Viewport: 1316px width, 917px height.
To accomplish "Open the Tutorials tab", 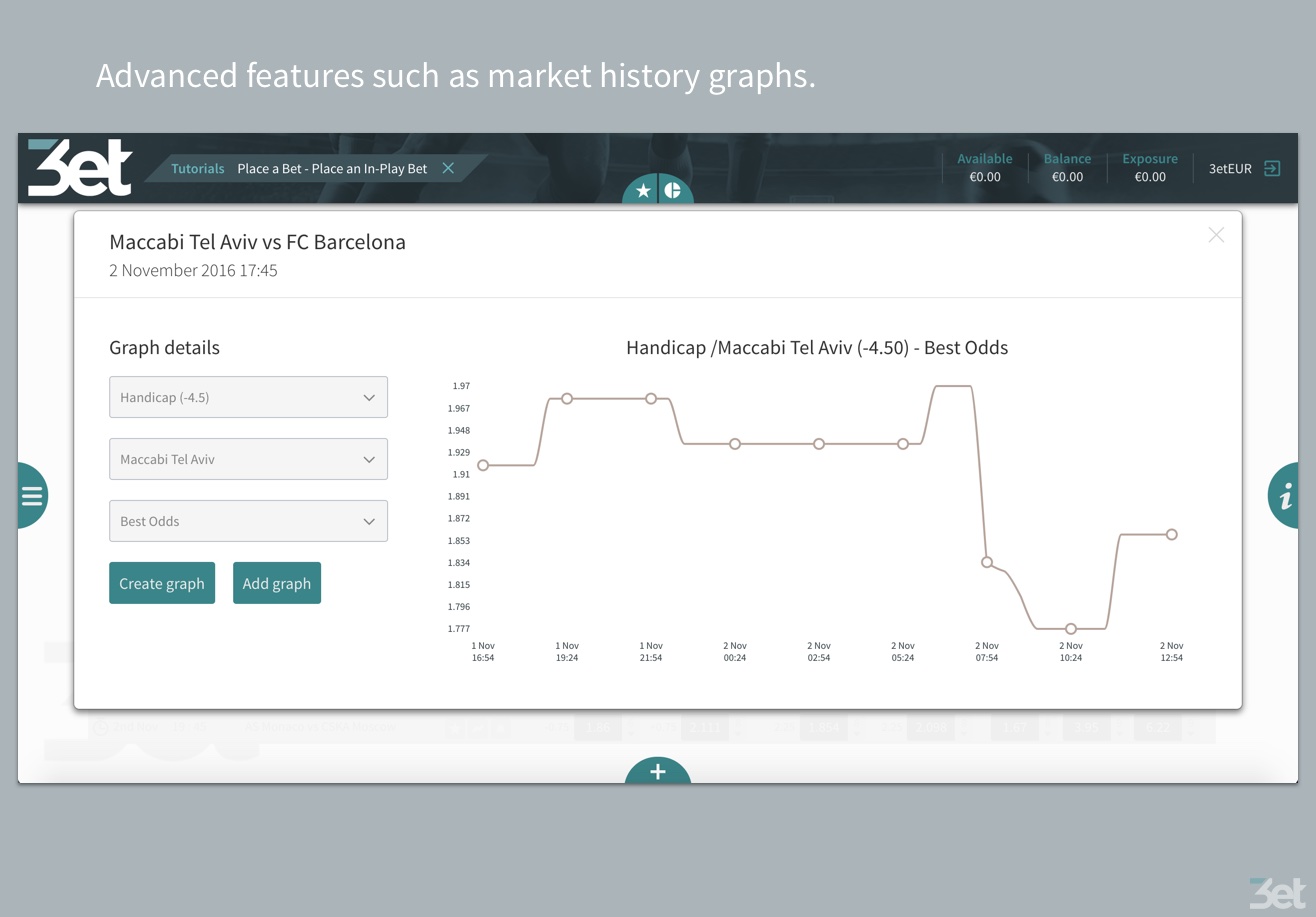I will 197,168.
